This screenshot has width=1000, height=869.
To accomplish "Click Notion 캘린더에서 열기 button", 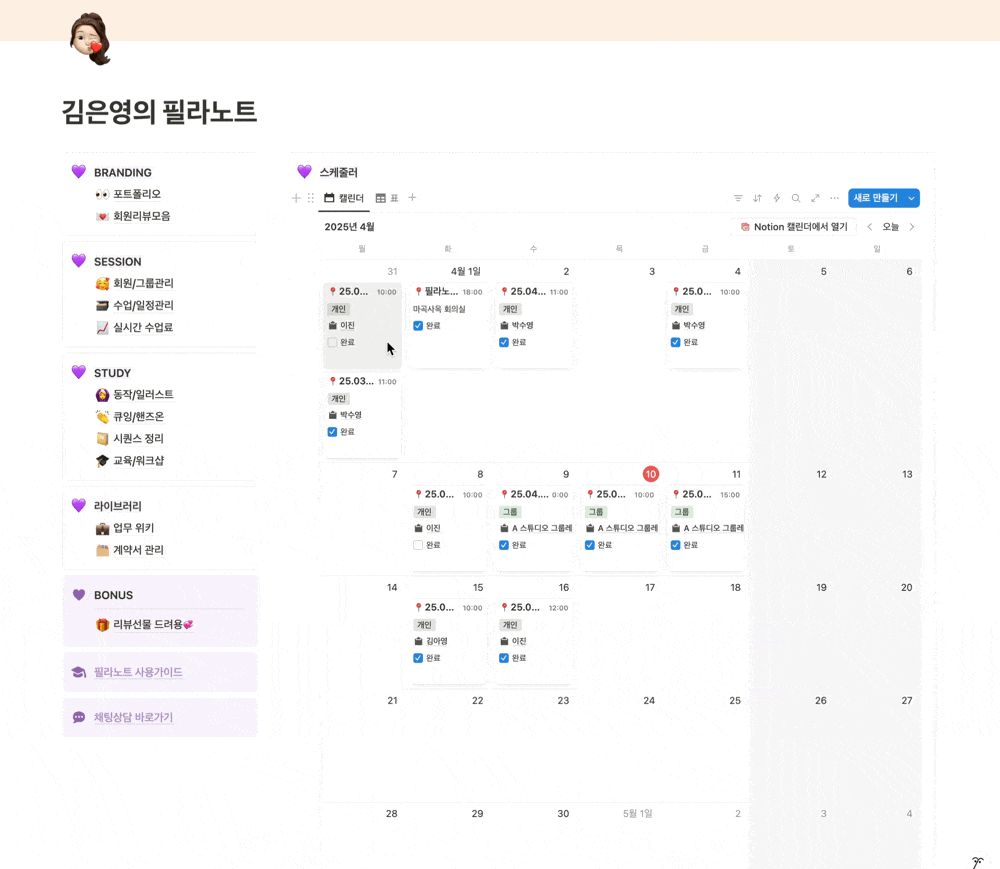I will (x=793, y=227).
